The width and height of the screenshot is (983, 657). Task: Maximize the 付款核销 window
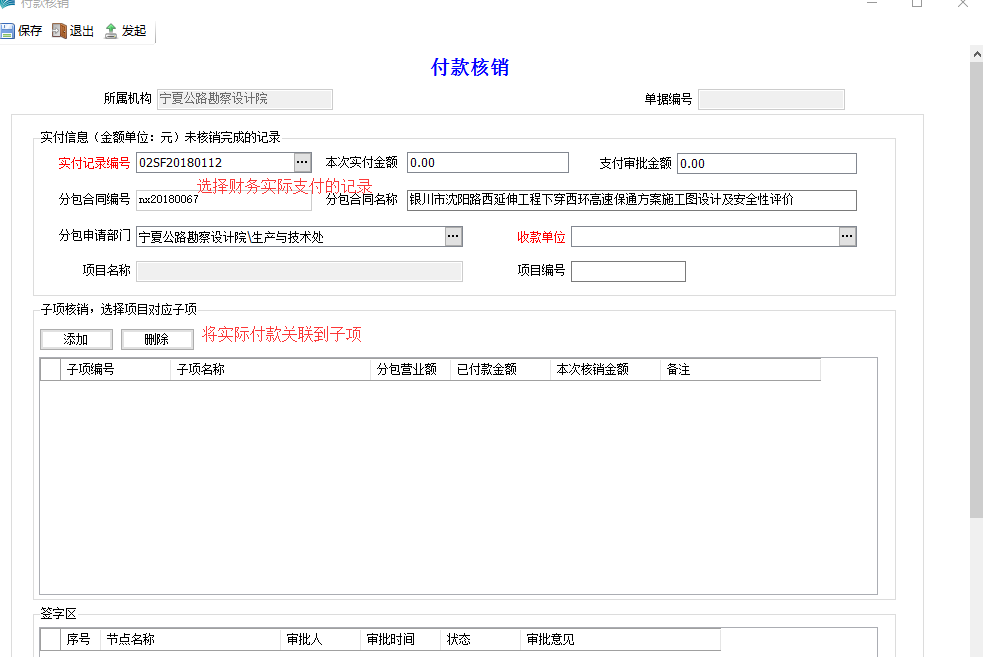coord(917,4)
